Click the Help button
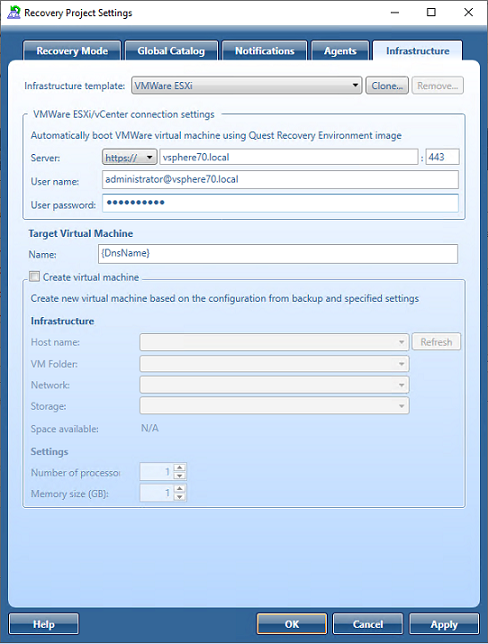Viewport: 488px width, 644px height. coord(44,624)
